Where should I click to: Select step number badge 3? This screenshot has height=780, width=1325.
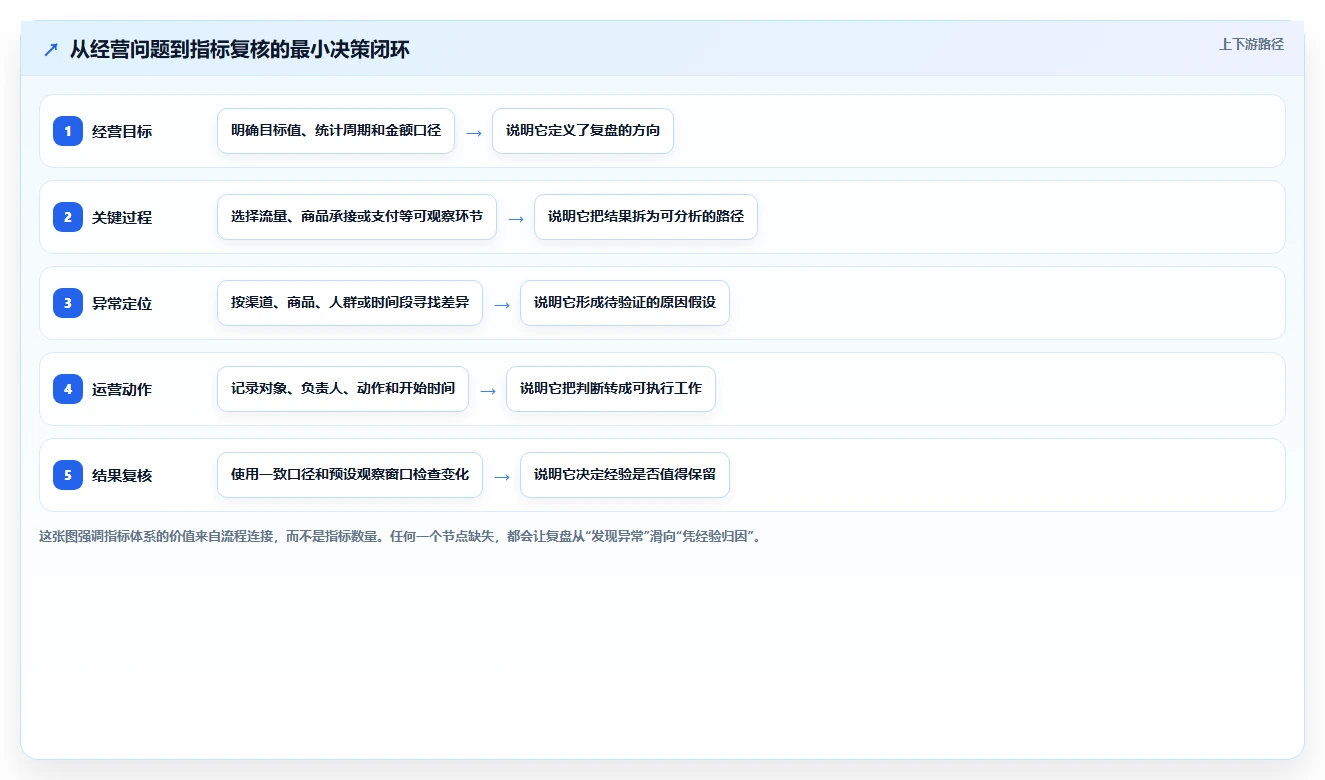[68, 303]
